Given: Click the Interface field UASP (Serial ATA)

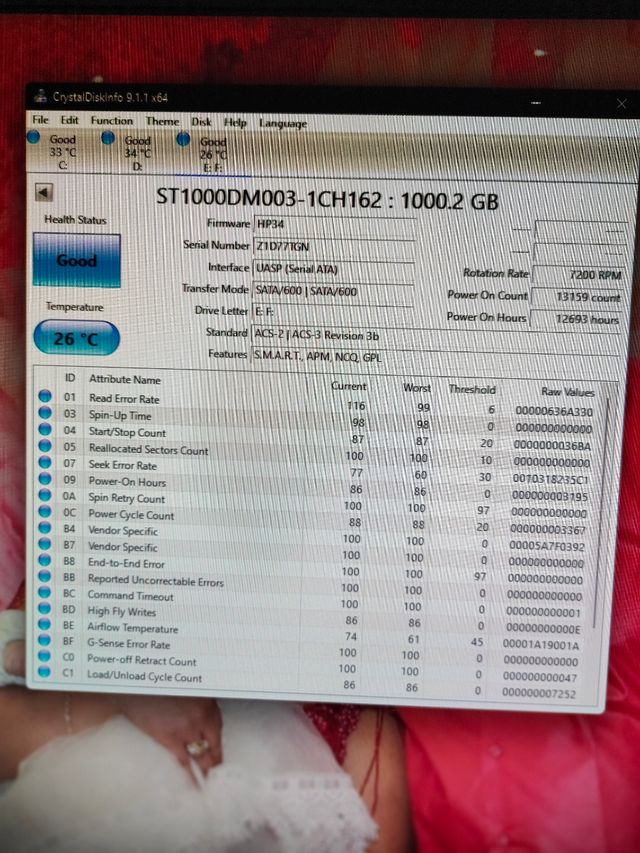Looking at the screenshot, I should [334, 269].
